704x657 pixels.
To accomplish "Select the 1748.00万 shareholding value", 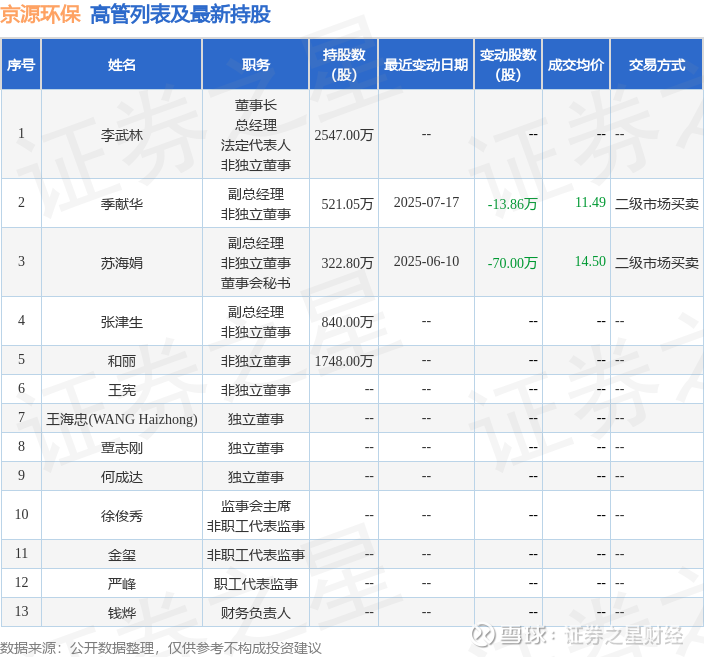I will click(x=344, y=361).
